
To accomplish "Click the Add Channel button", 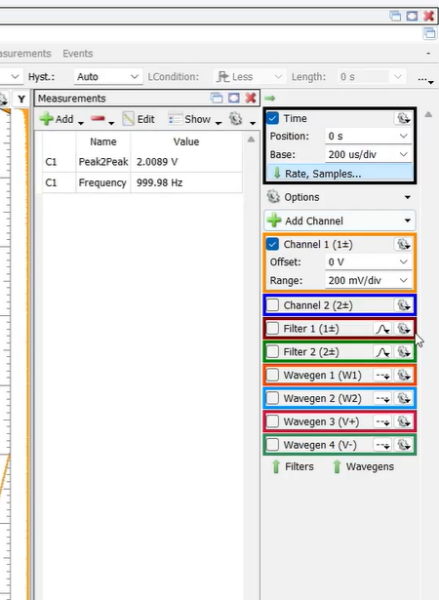I will (x=339, y=221).
